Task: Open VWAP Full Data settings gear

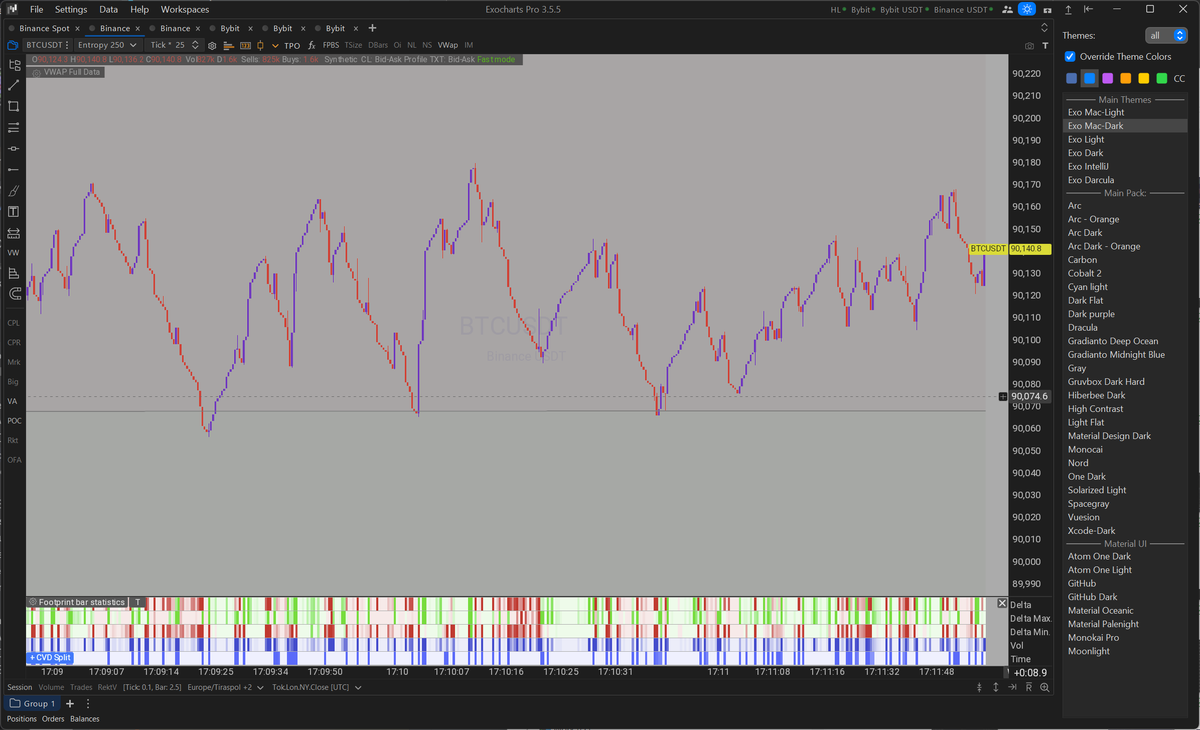Action: point(36,72)
